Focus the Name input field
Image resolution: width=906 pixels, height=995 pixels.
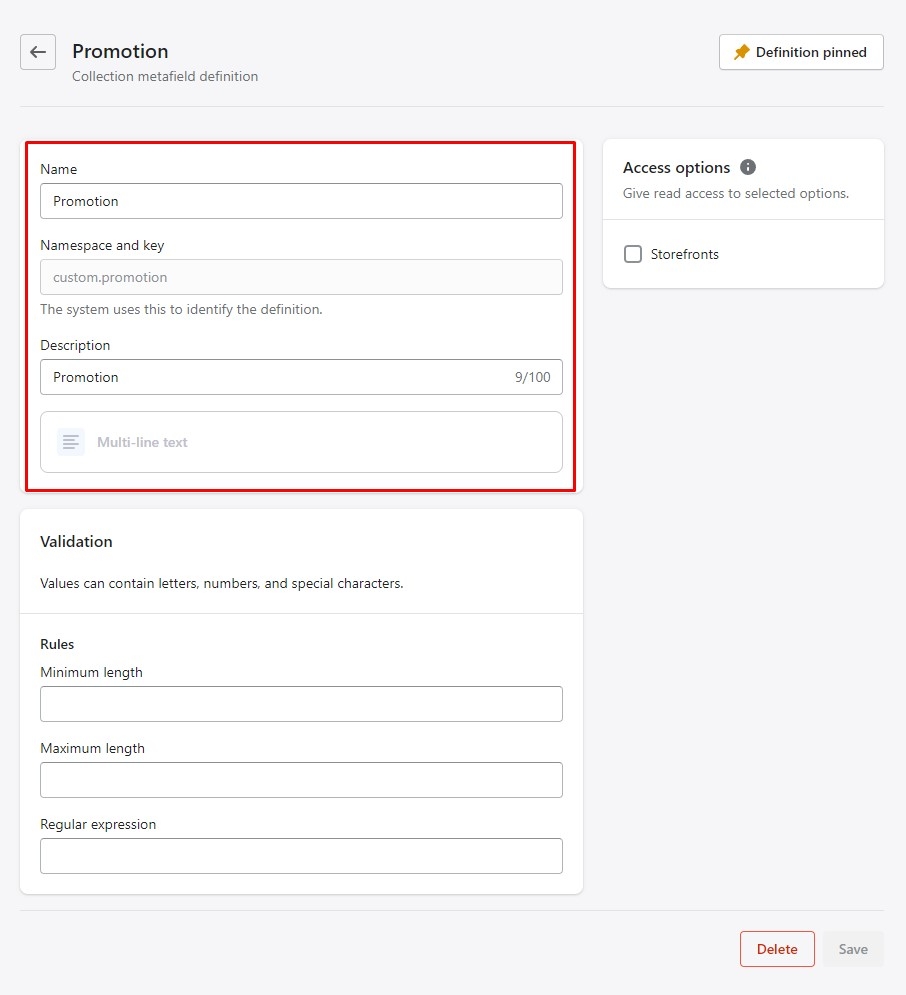301,201
